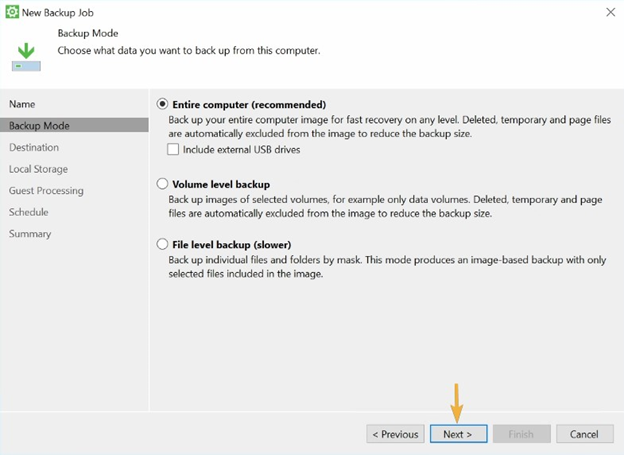This screenshot has height=455, width=624.
Task: Click the greyed-out Finish button
Action: [521, 434]
